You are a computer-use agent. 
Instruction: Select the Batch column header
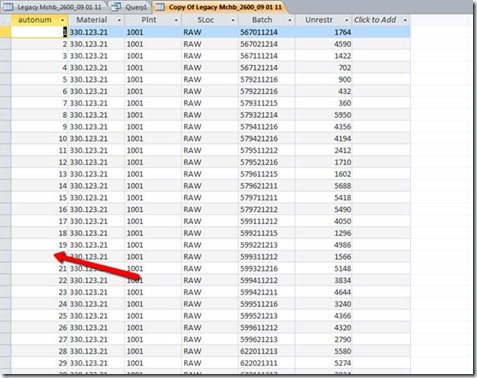click(267, 20)
